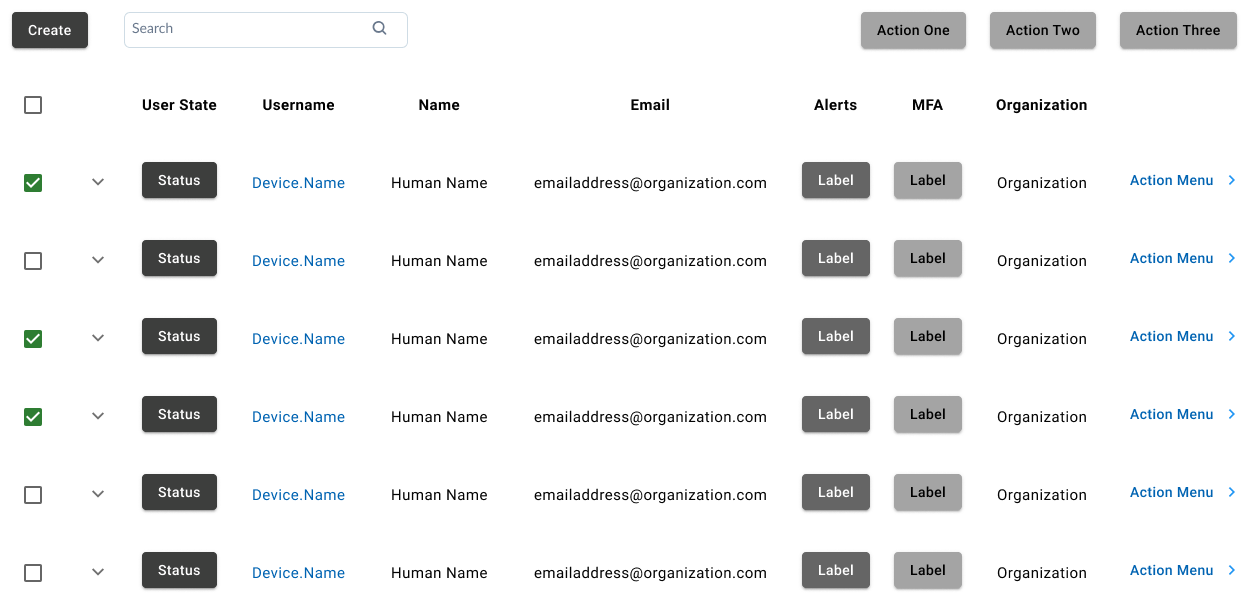The image size is (1258, 606).
Task: Click the light MFA Label in the fifth row
Action: [928, 492]
